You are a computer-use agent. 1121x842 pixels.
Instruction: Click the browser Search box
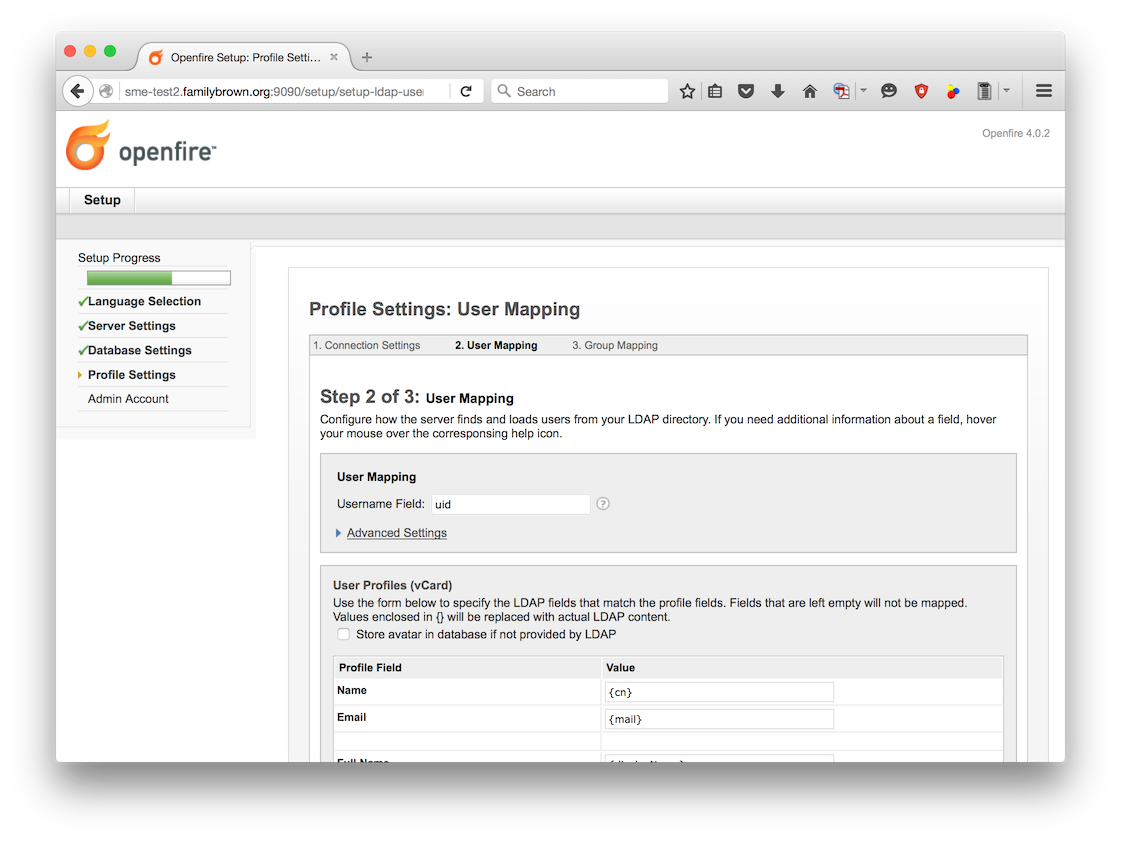[580, 91]
